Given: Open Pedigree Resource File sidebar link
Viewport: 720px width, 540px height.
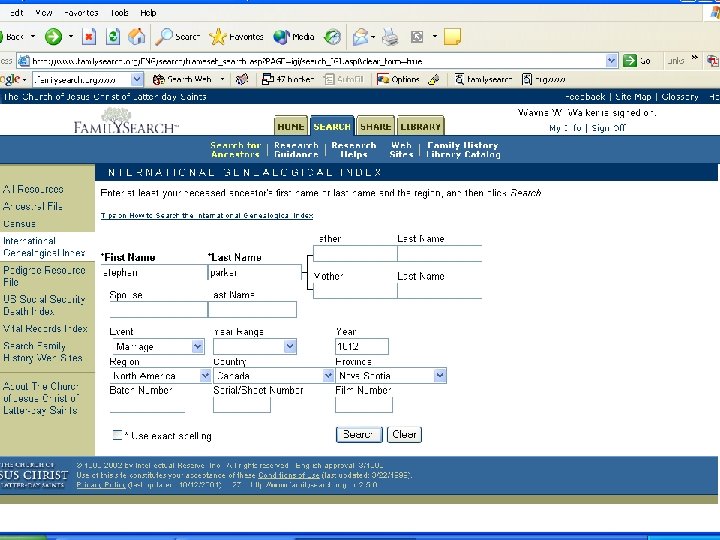Looking at the screenshot, I should [44, 276].
